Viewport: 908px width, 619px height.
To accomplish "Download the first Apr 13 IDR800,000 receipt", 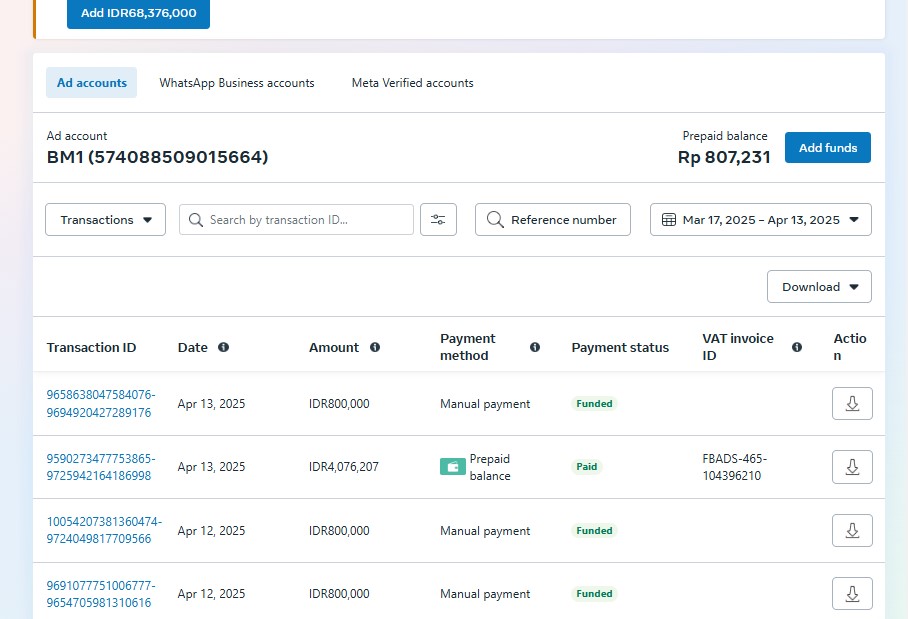I will point(852,404).
